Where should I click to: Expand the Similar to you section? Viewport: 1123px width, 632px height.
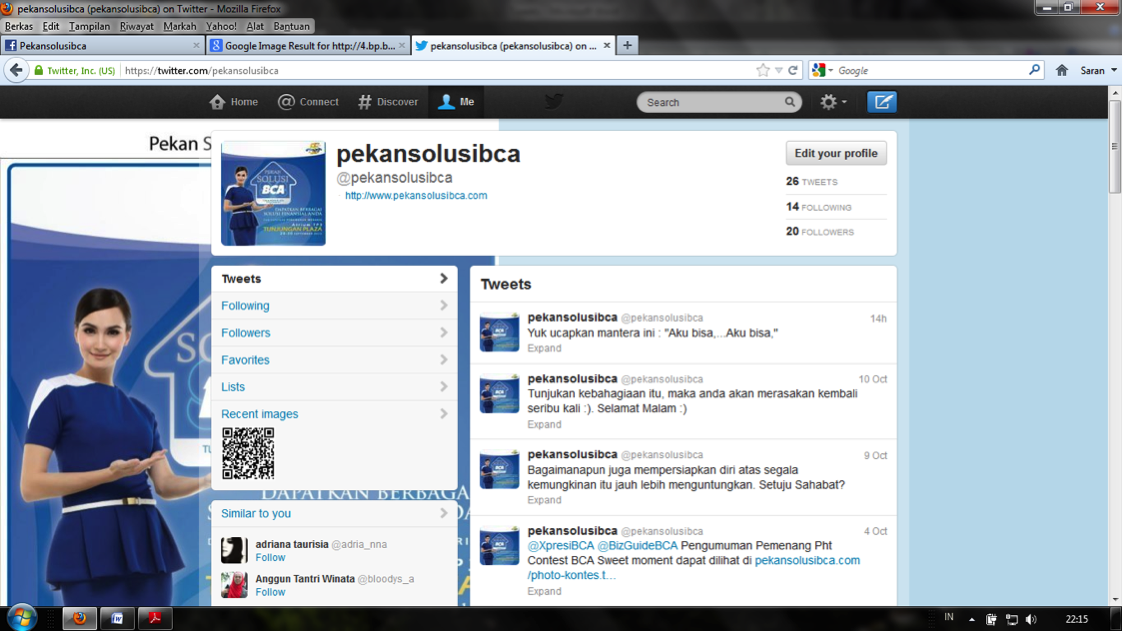333,513
